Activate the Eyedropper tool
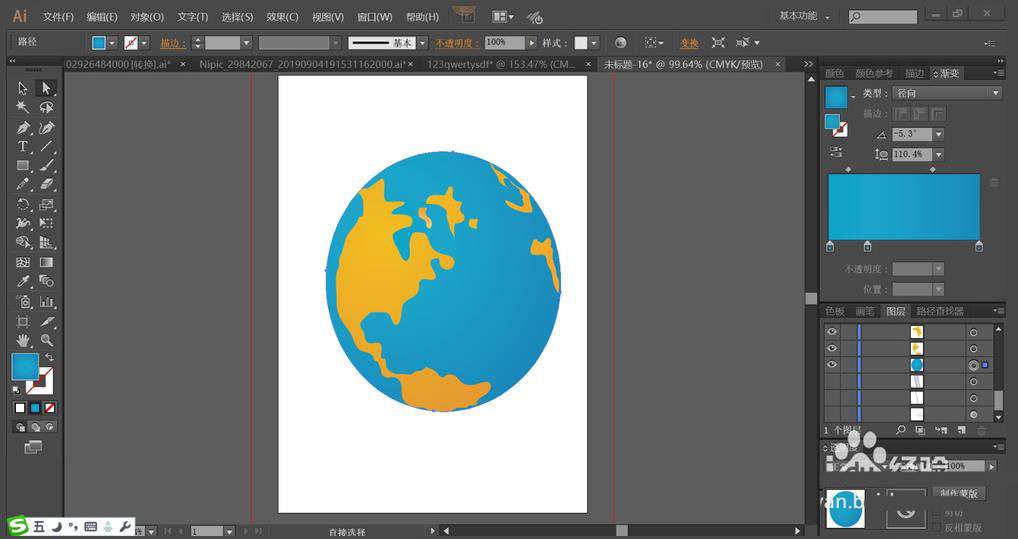Image resolution: width=1018 pixels, height=539 pixels. (x=23, y=283)
